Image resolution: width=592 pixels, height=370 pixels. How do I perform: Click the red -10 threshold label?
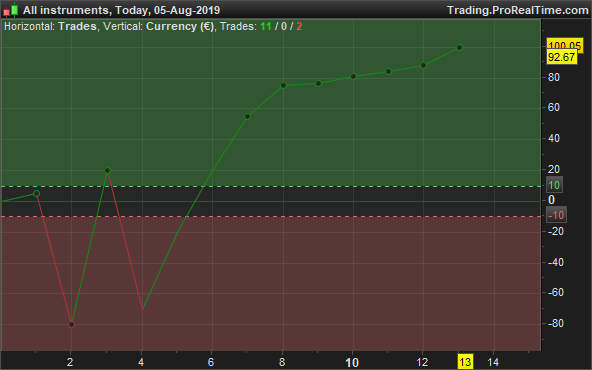pos(556,215)
